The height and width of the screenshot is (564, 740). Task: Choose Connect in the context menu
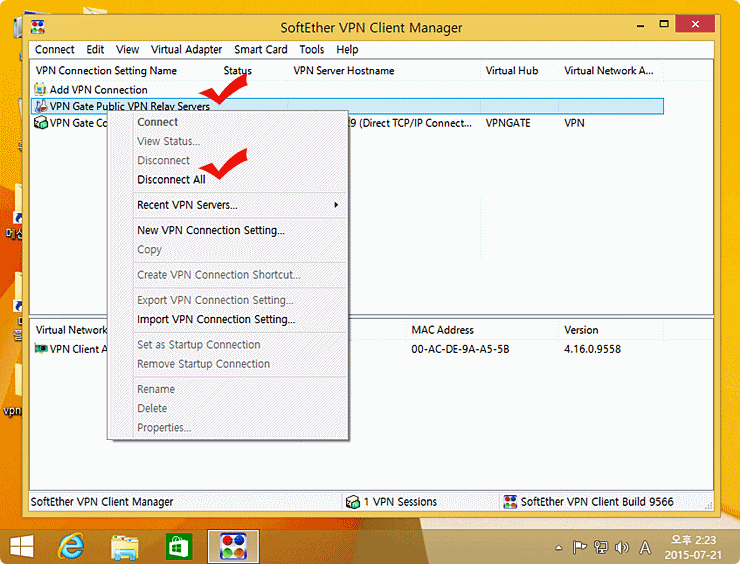pos(228,122)
